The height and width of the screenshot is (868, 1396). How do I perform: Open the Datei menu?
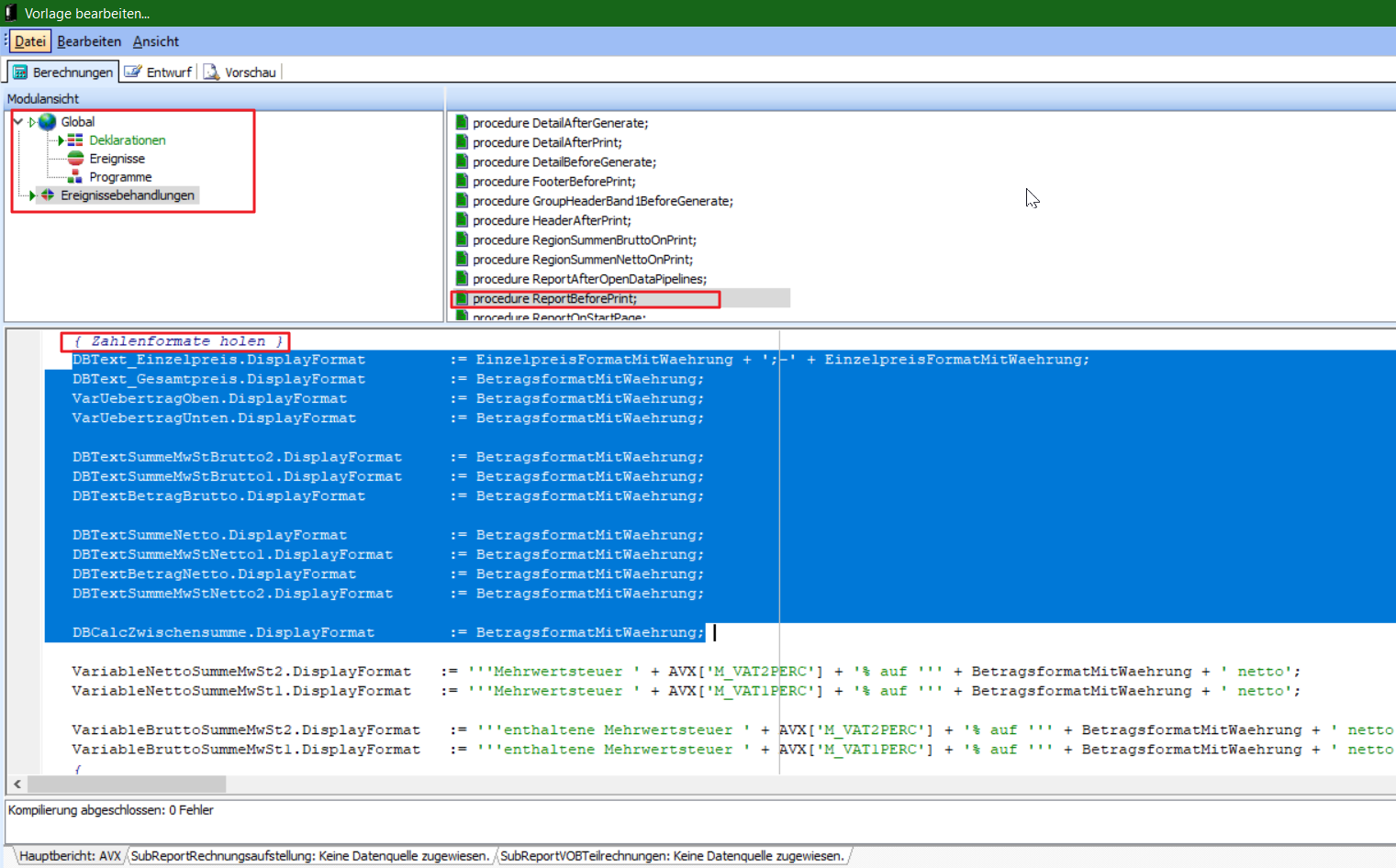coord(30,41)
